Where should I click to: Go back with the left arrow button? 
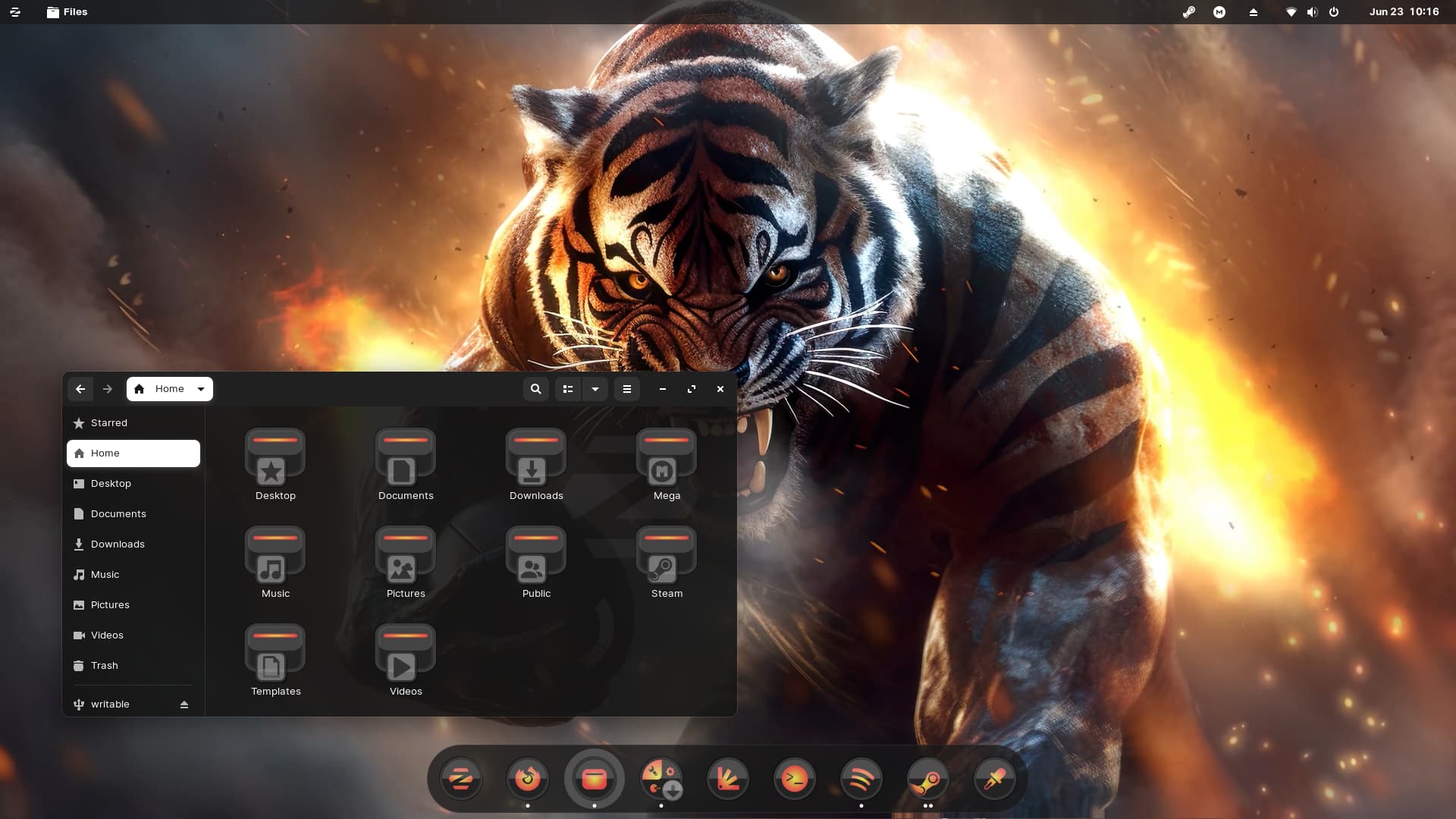[x=80, y=389]
